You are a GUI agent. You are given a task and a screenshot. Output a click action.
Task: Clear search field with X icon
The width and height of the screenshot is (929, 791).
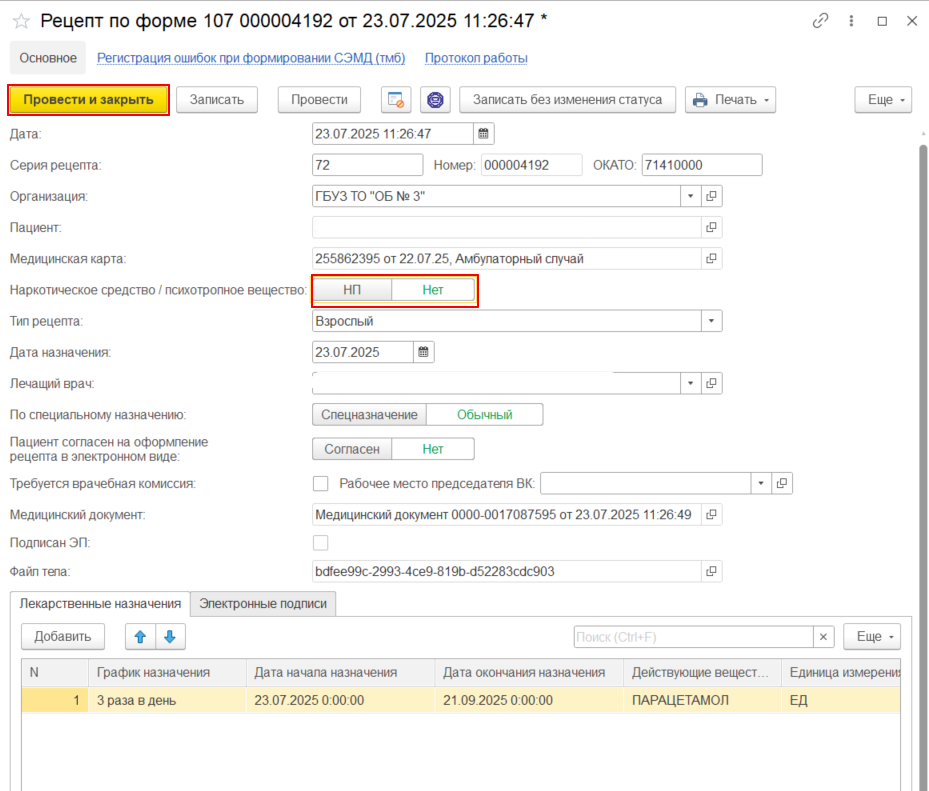[x=823, y=637]
